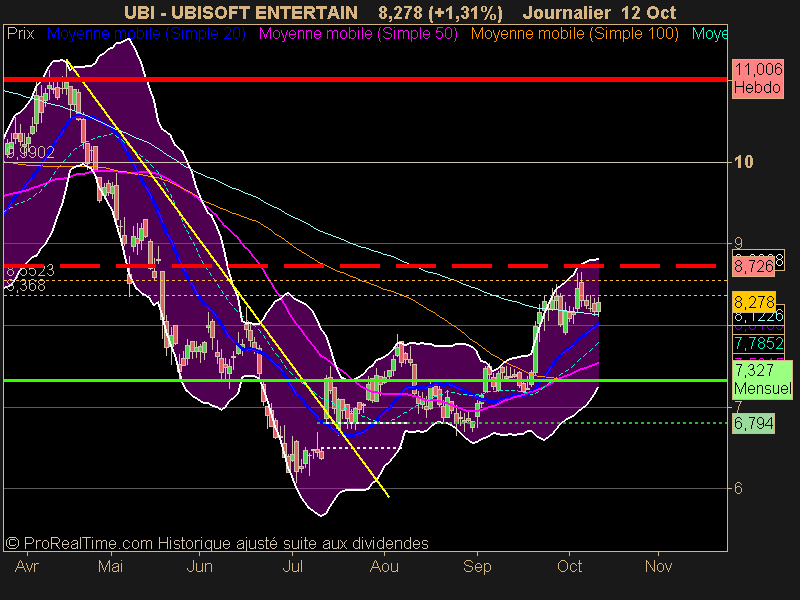800x600 pixels.
Task: Click the red 8,726 price label
Action: click(x=754, y=266)
